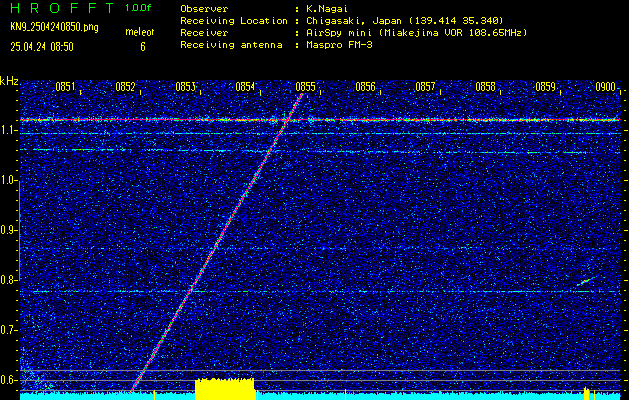The width and height of the screenshot is (629, 400).
Task: Click the large yellow detection block at bottom
Action: point(225,389)
